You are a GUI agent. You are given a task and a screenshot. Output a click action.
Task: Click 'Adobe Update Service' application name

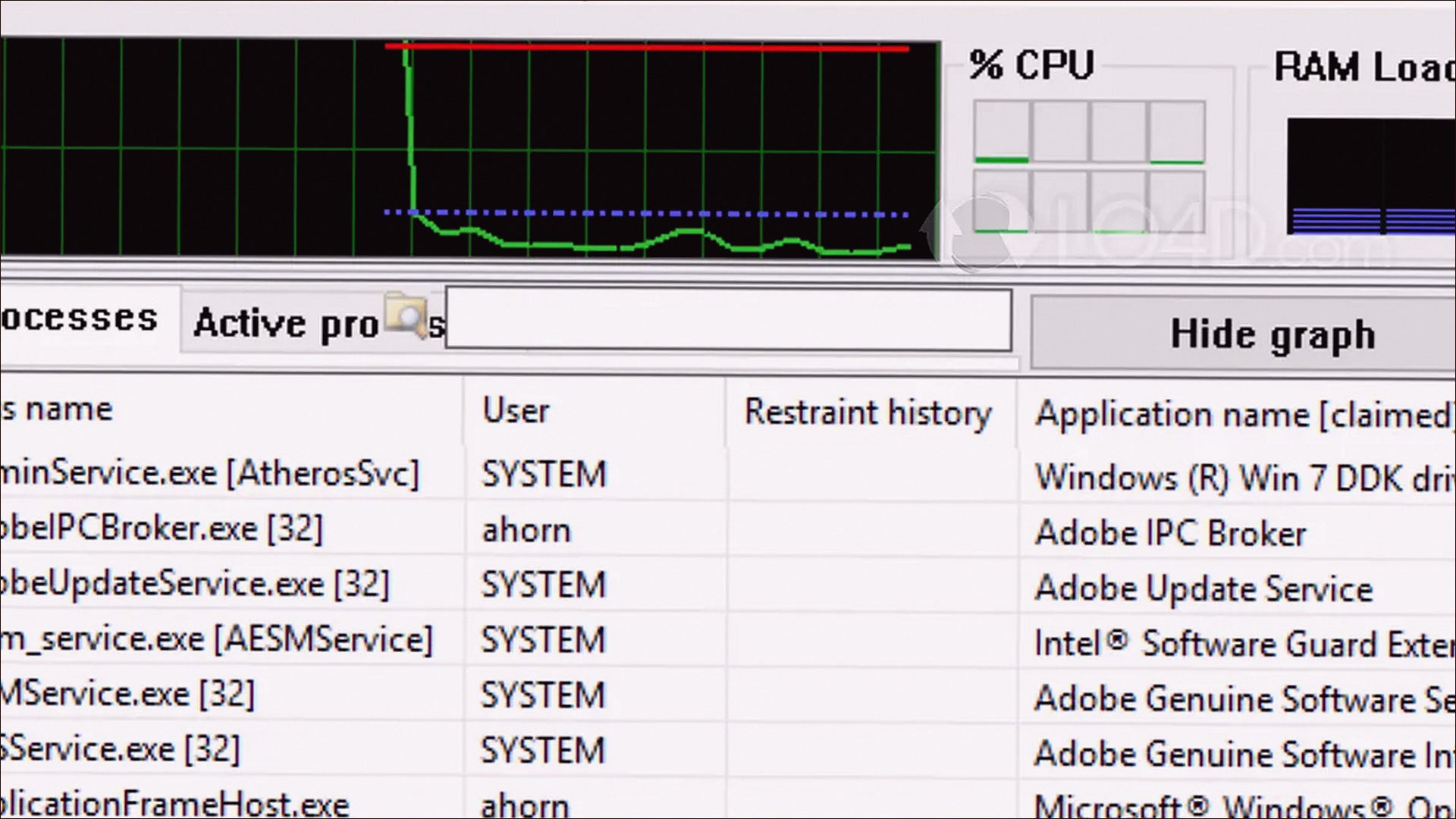[x=1204, y=588]
